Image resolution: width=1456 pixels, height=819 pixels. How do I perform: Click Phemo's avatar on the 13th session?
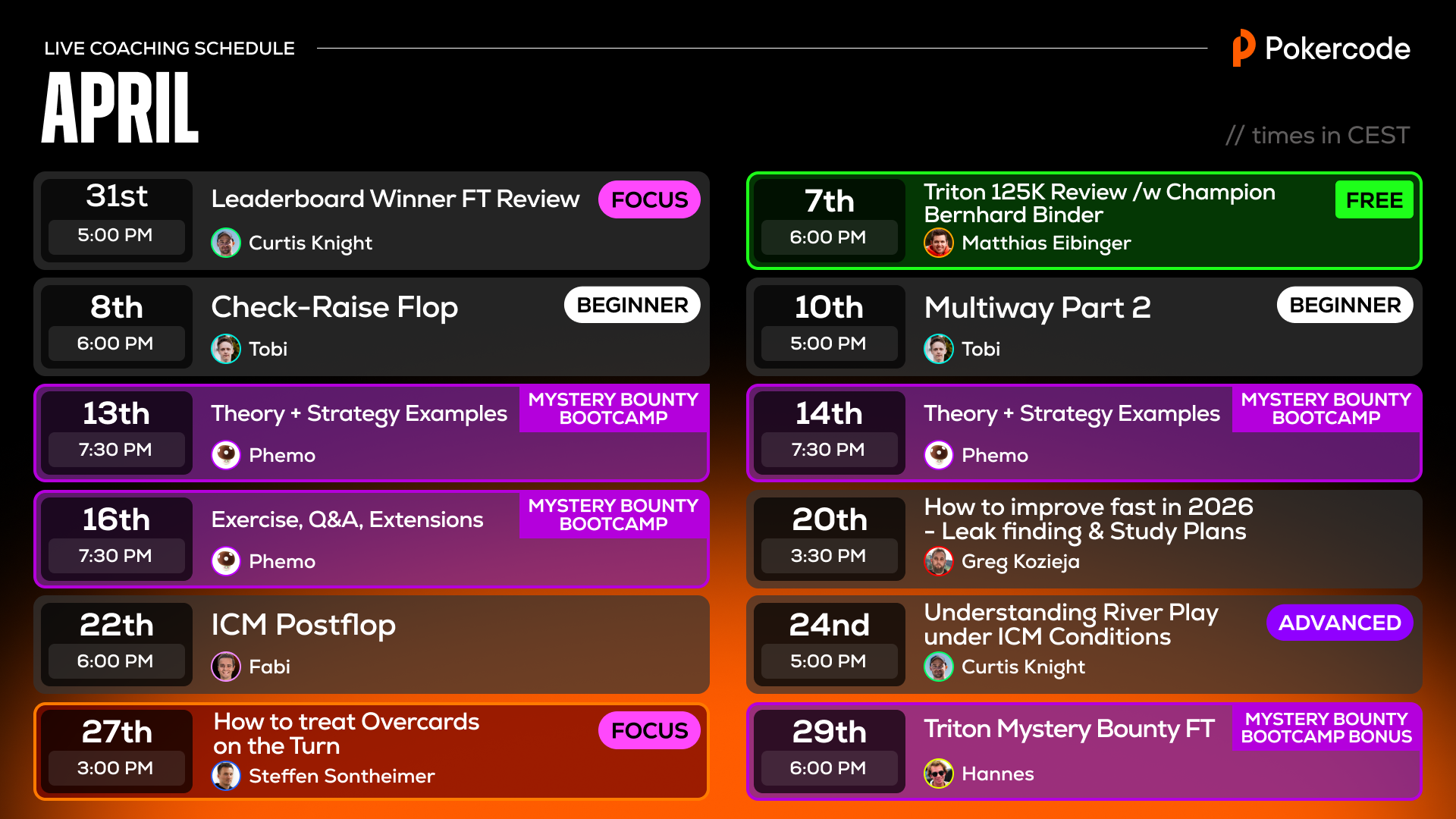226,455
